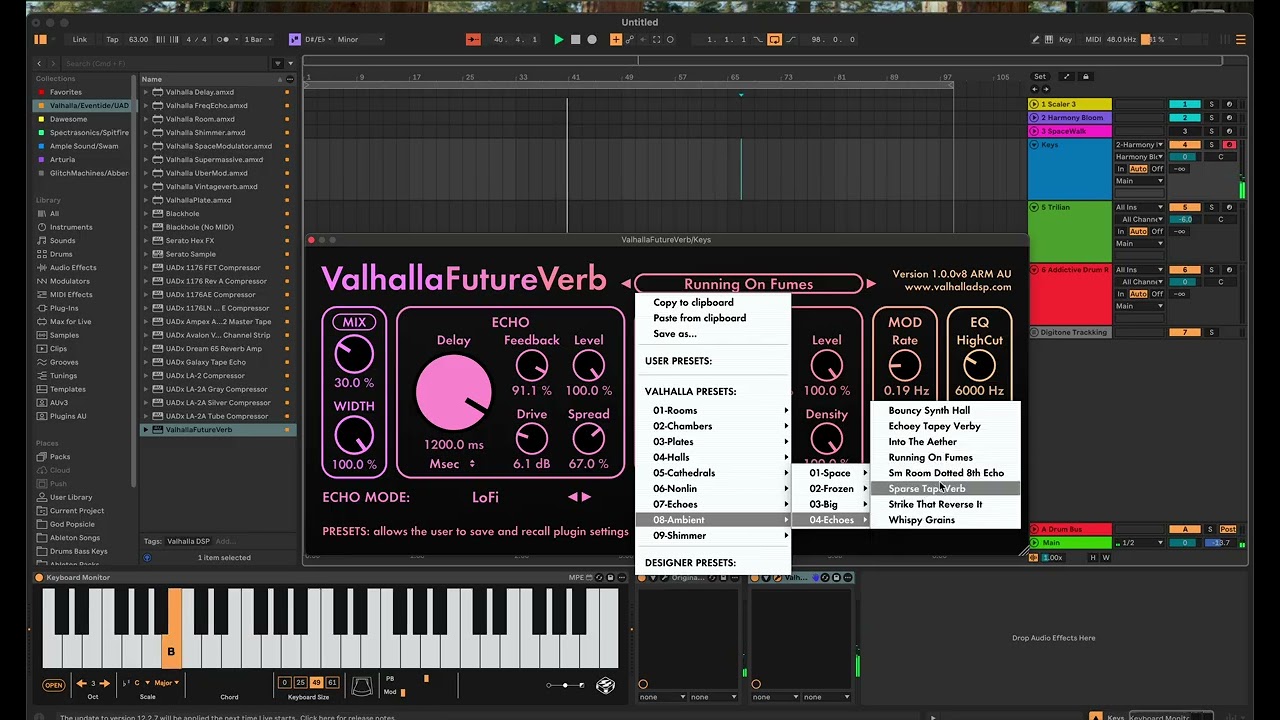Solo the 2 Harmony Bloom track
The width and height of the screenshot is (1280, 720).
1211,118
